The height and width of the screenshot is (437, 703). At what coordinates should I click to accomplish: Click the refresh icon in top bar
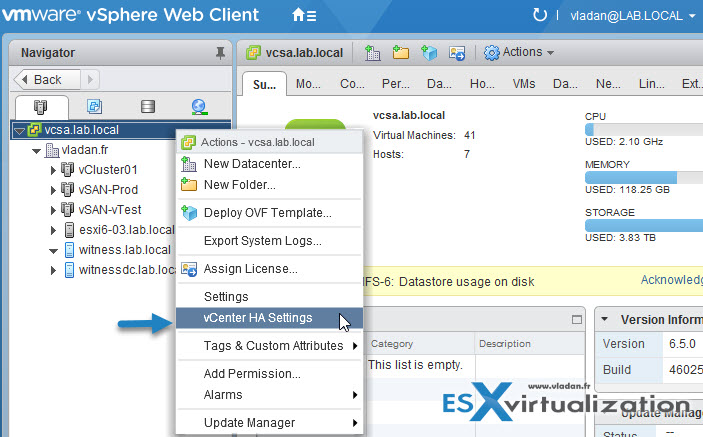(x=540, y=15)
